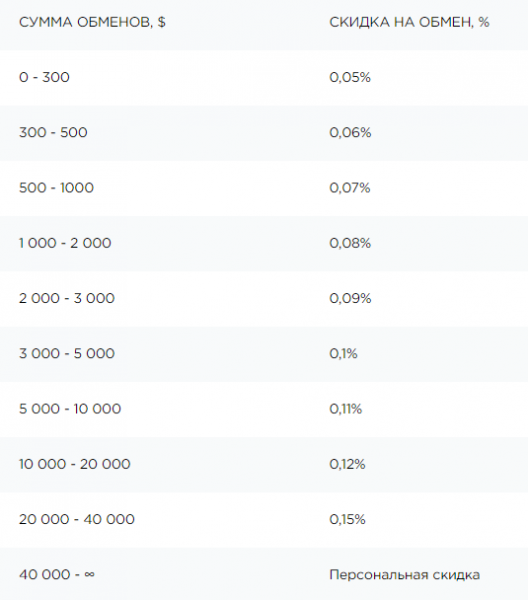The image size is (528, 600).
Task: Select the 500 - 1000 range cell
Action: click(56, 188)
